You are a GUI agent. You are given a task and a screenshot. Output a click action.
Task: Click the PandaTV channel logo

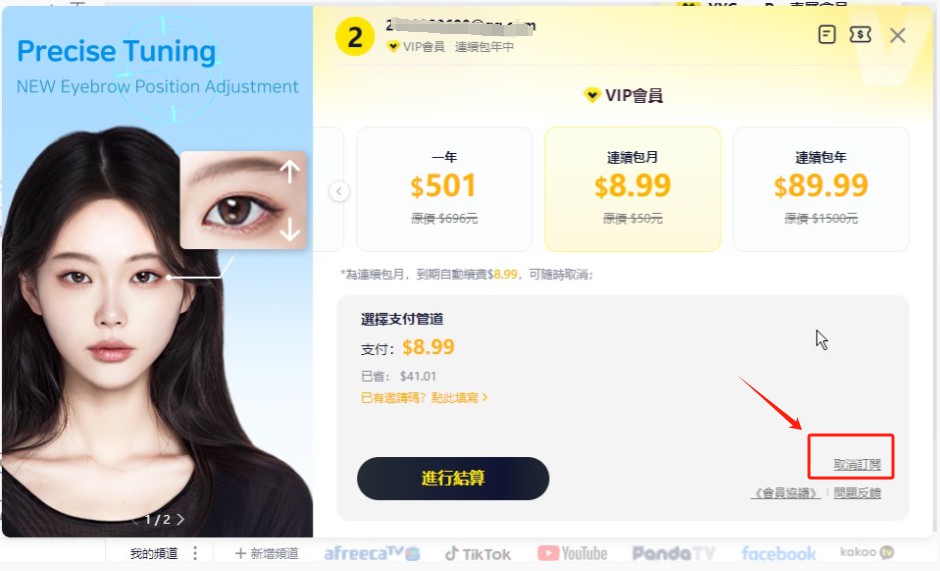click(x=673, y=553)
